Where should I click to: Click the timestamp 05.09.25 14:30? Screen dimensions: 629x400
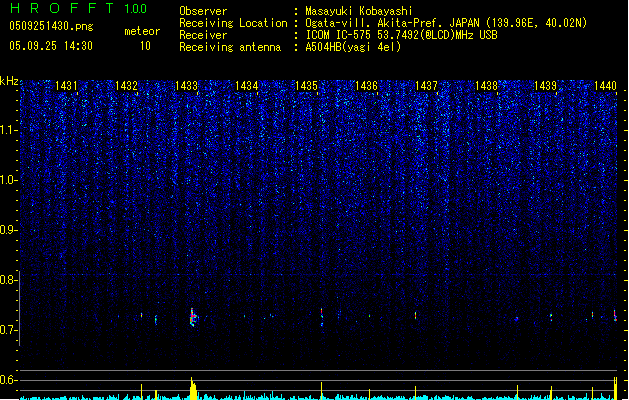point(51,46)
